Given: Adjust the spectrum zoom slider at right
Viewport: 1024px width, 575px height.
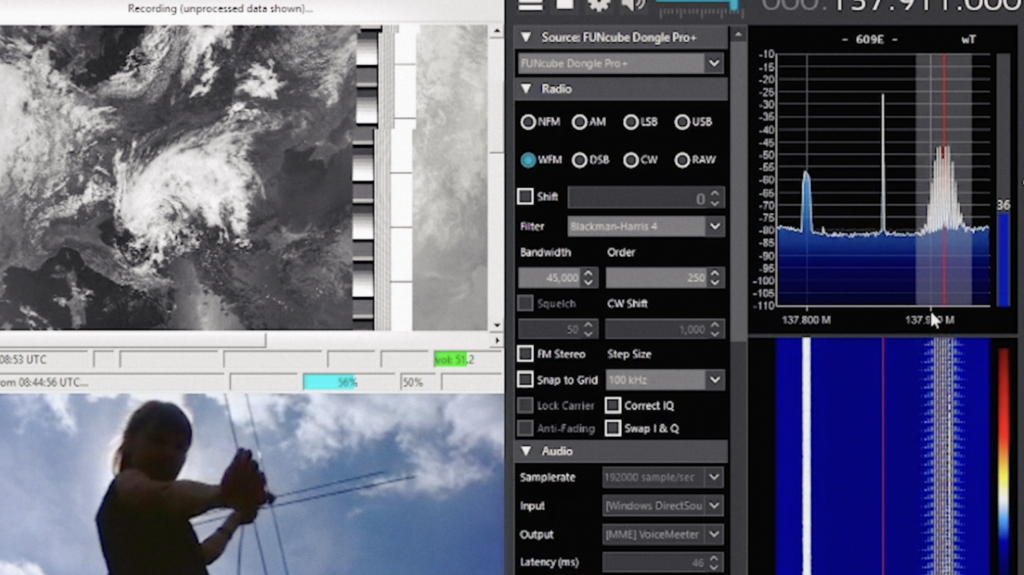Looking at the screenshot, I should (x=1004, y=180).
